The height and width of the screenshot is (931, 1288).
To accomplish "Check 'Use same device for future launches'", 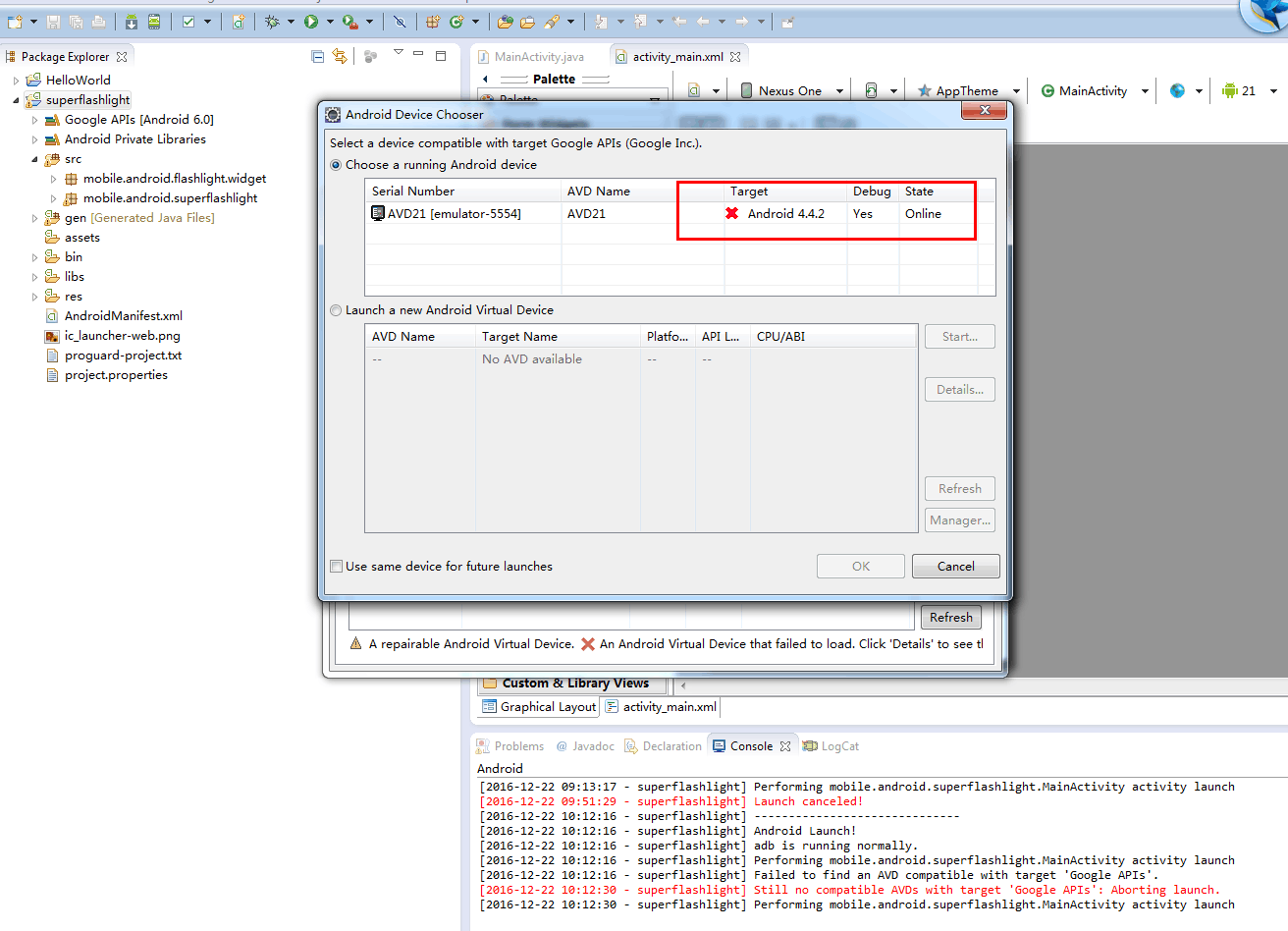I will [337, 567].
